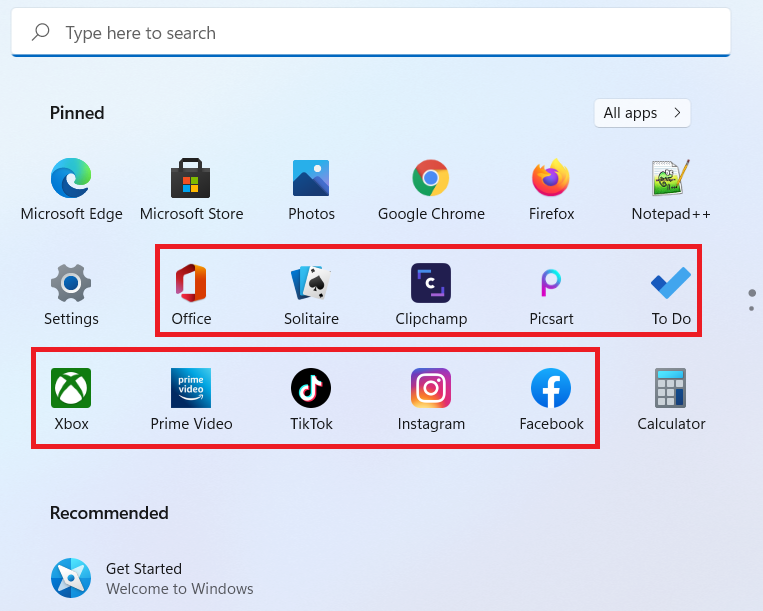Click the Recommended section heading
This screenshot has width=763, height=611.
(x=109, y=513)
